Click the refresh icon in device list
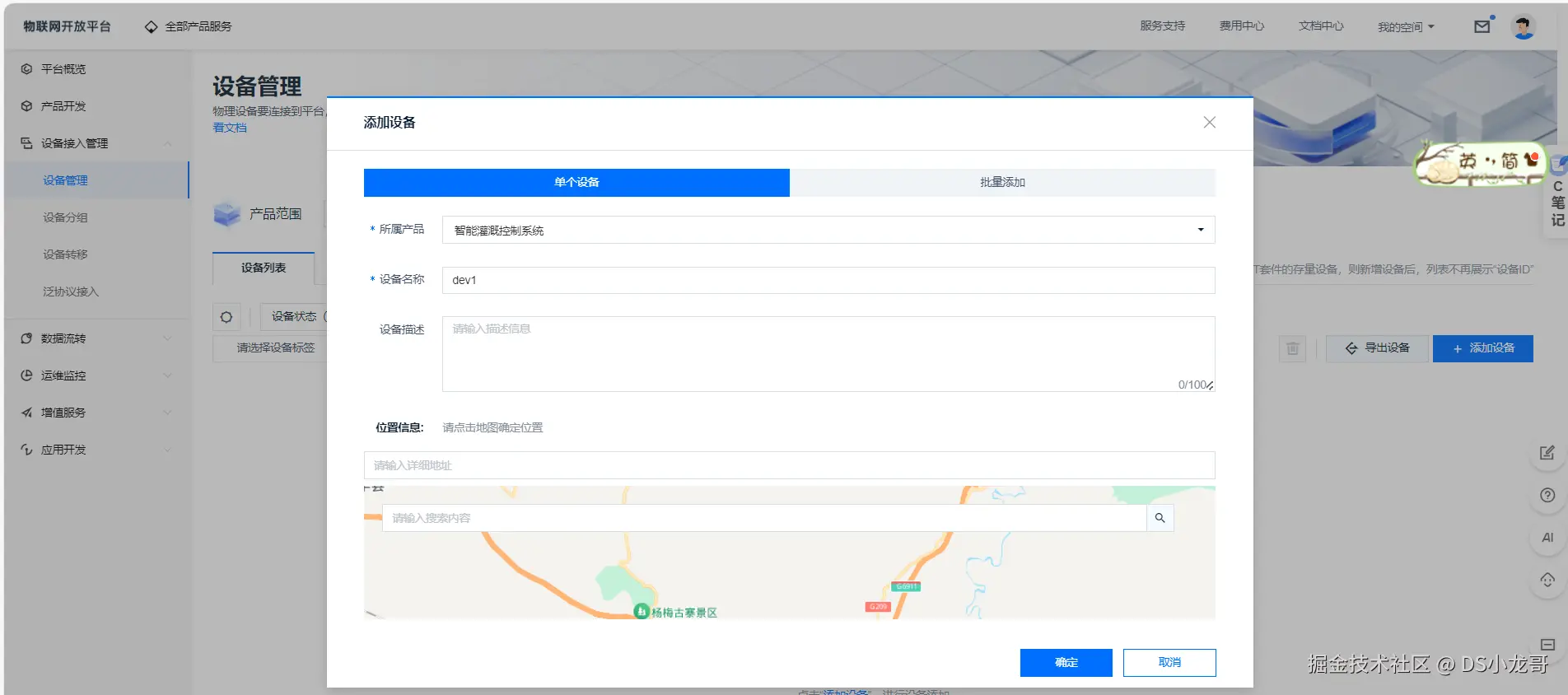 [x=226, y=317]
